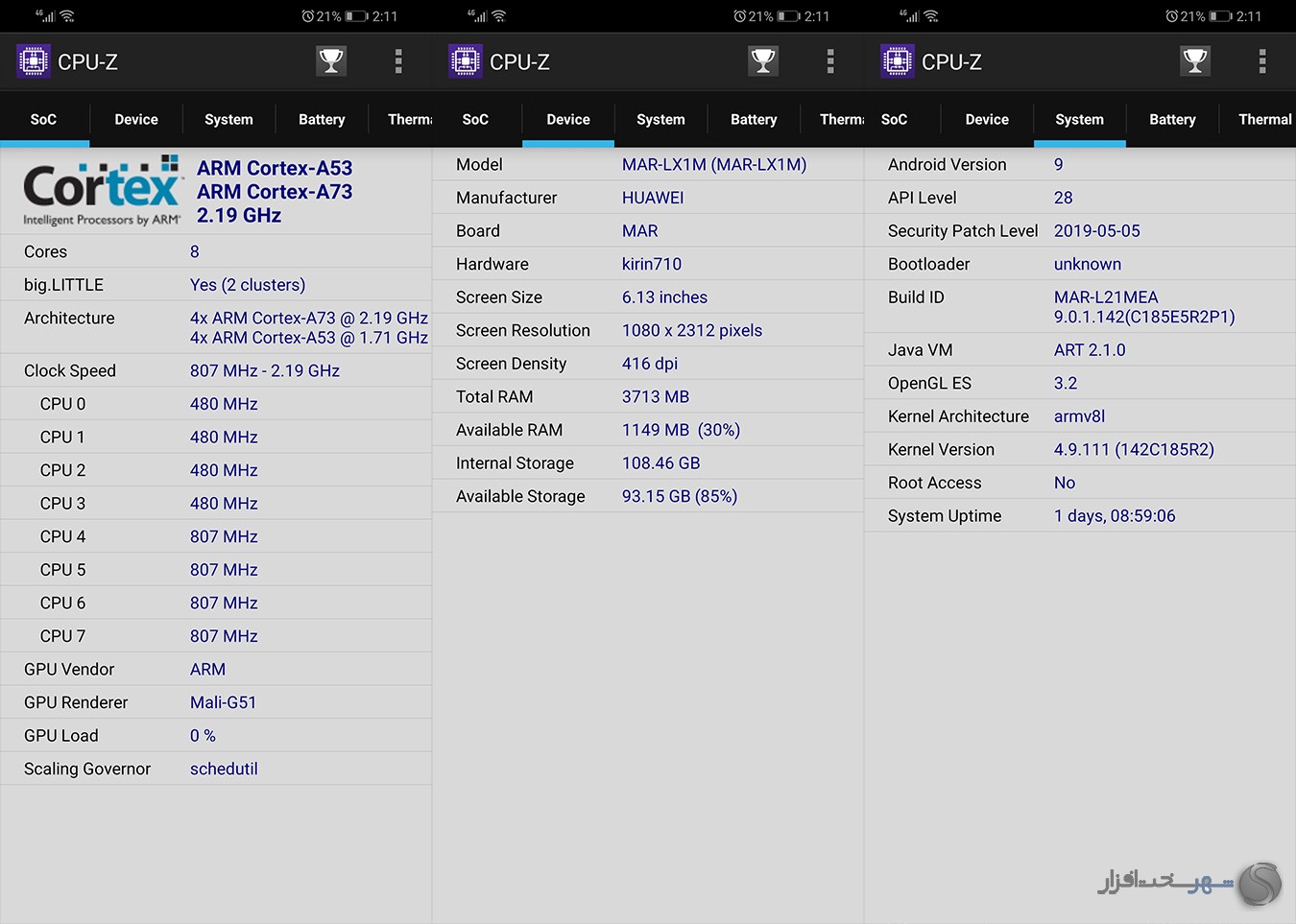Tap GPU Renderer value 'Mali-G51'
The height and width of the screenshot is (924, 1296).
point(223,702)
